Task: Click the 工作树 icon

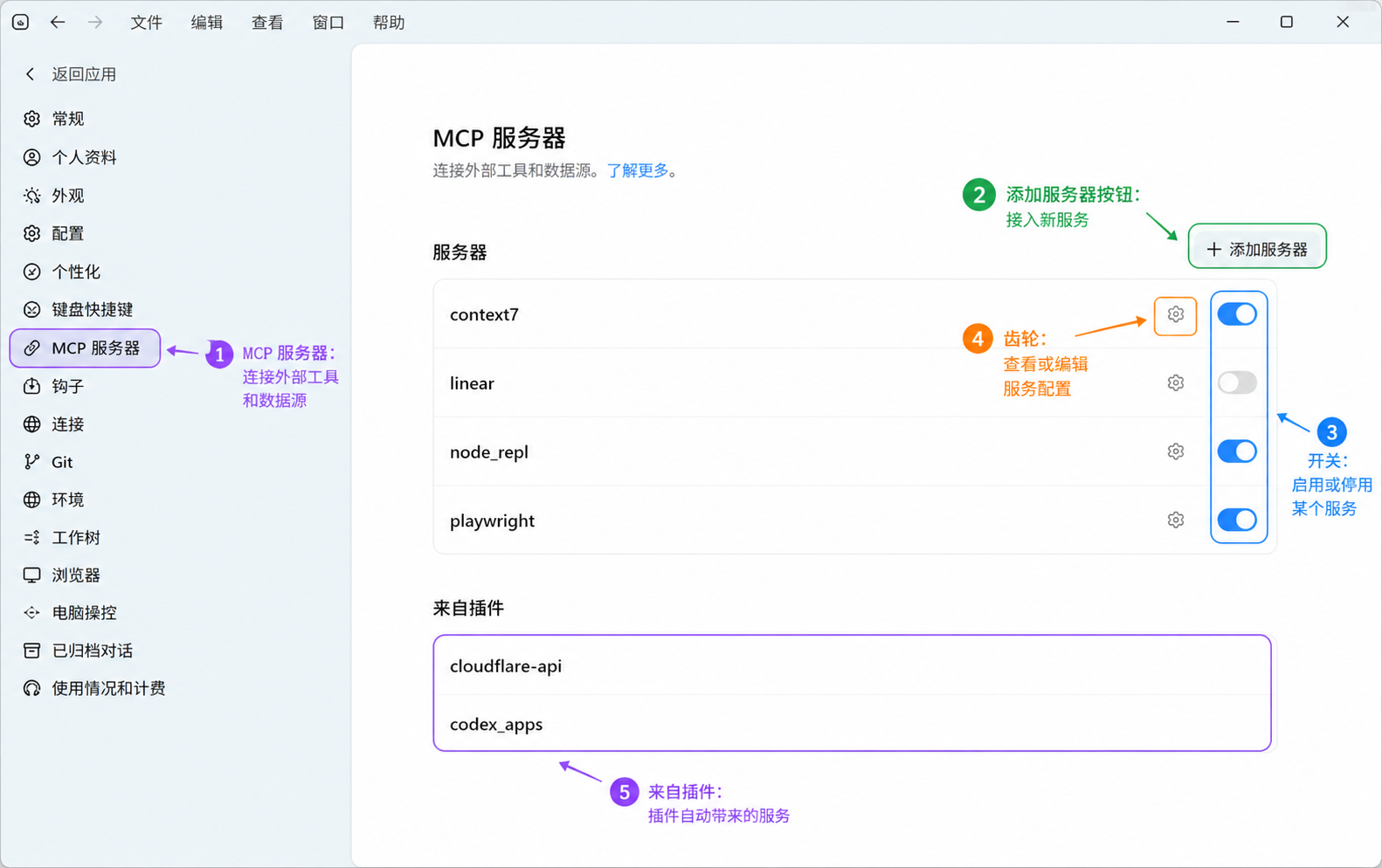Action: 31,538
